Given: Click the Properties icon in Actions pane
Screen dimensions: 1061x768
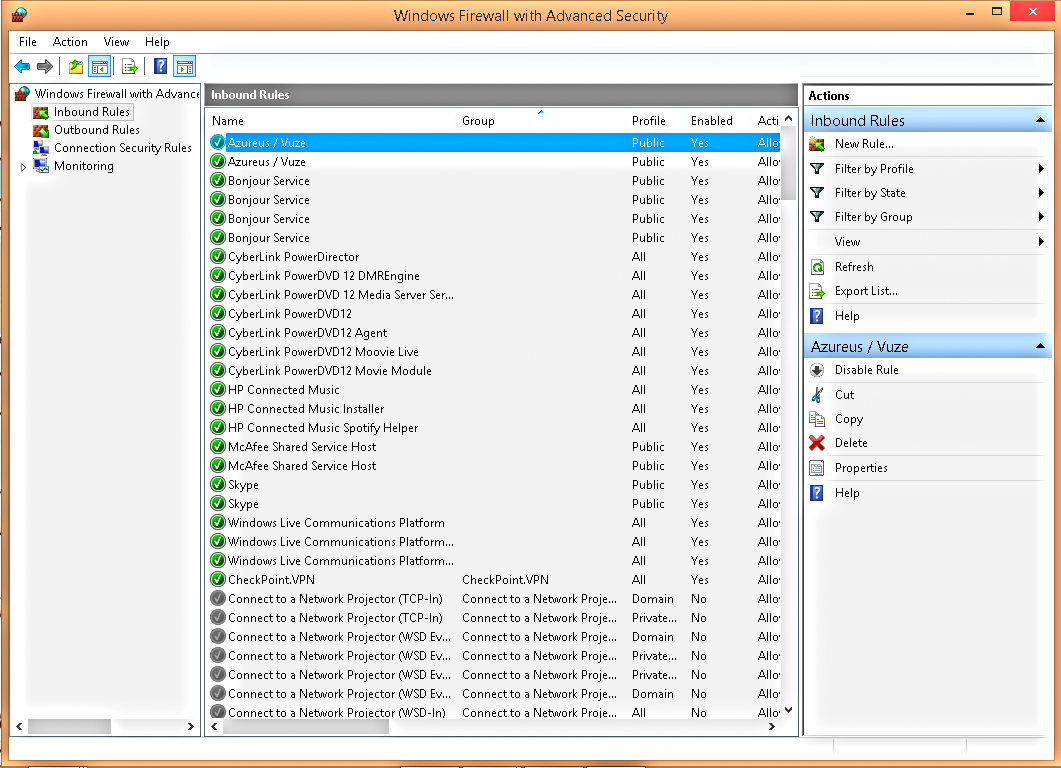Looking at the screenshot, I should (x=817, y=468).
